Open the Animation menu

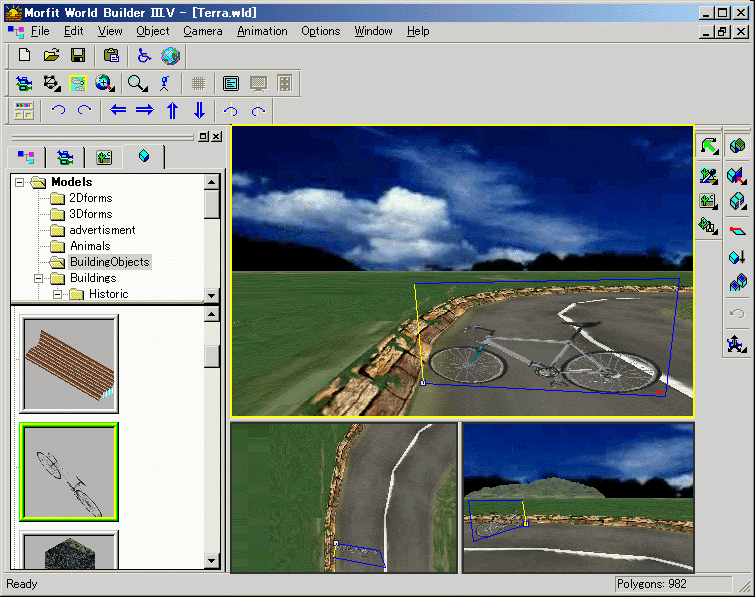(261, 31)
